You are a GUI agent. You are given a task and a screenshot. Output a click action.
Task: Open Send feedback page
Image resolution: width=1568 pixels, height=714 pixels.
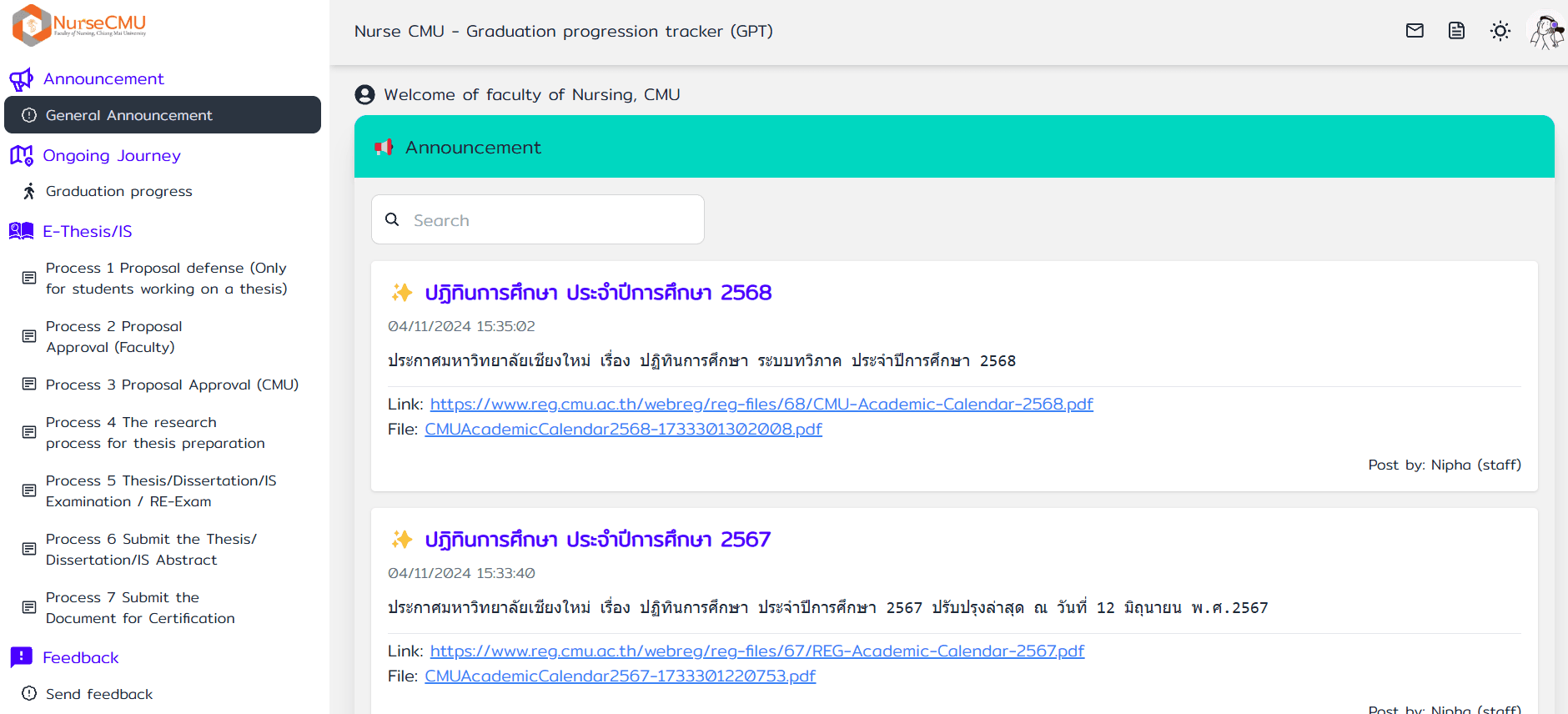click(x=99, y=694)
